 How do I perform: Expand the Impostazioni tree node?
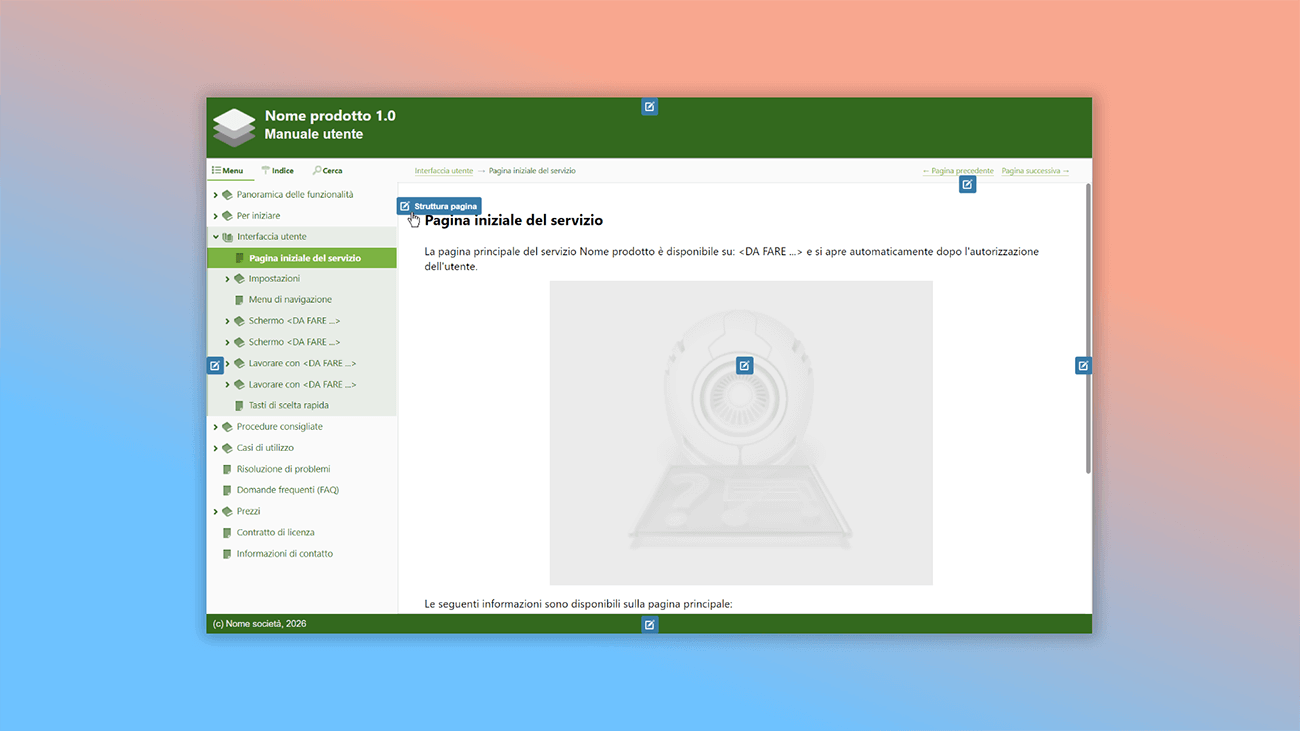coord(228,278)
